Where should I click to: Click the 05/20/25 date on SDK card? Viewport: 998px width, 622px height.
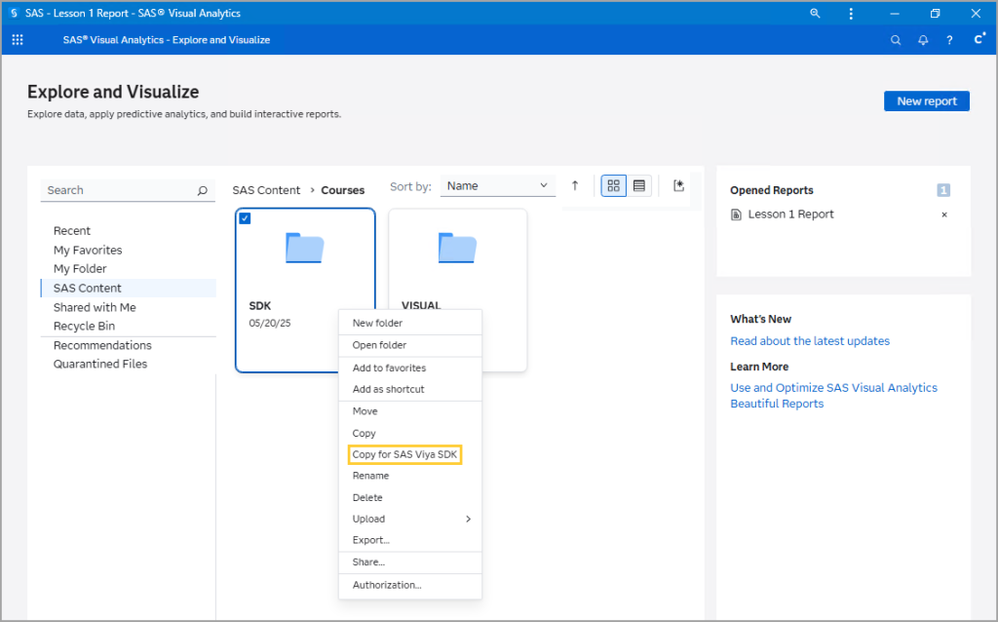coord(270,323)
